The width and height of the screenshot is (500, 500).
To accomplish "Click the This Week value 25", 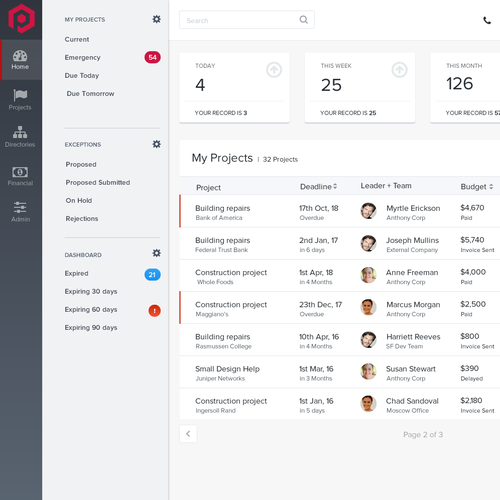I will [x=331, y=85].
